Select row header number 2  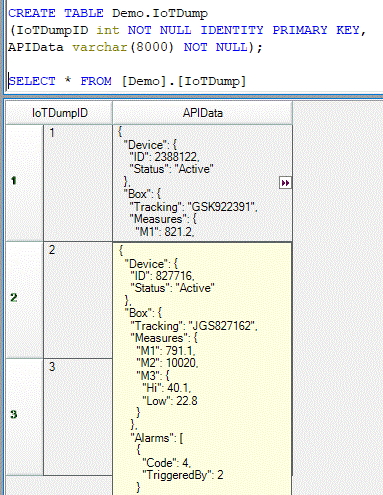coord(24,300)
